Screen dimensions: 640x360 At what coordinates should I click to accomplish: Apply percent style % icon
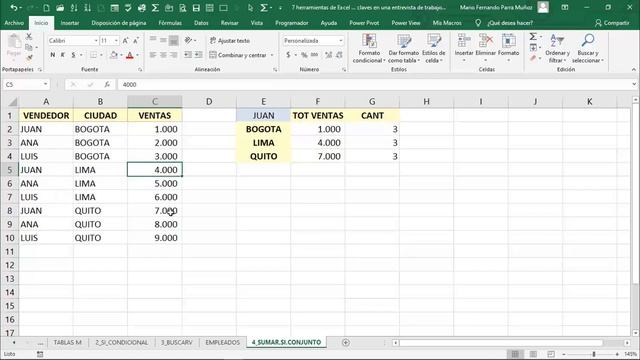(304, 55)
